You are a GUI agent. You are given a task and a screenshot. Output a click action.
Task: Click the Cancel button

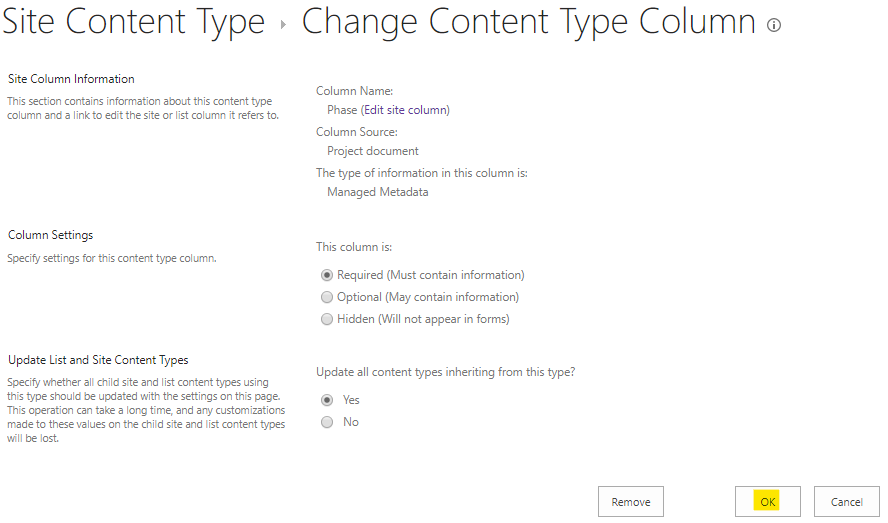pos(847,502)
